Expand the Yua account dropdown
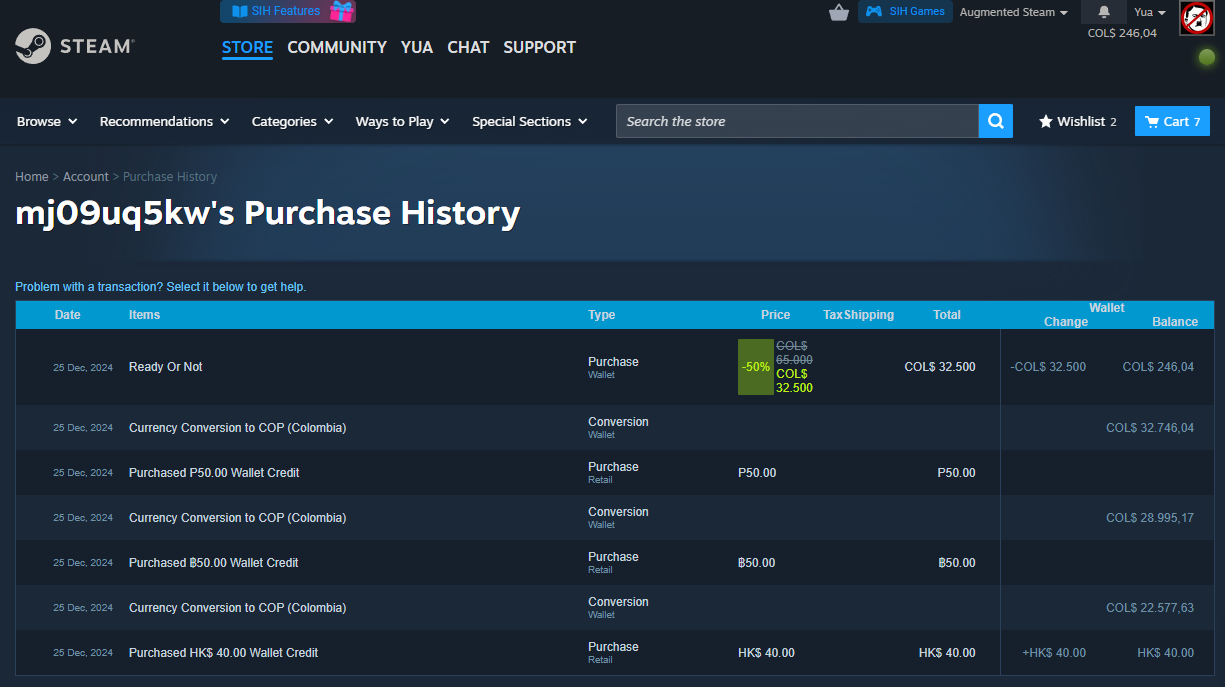1225x687 pixels. [1150, 12]
